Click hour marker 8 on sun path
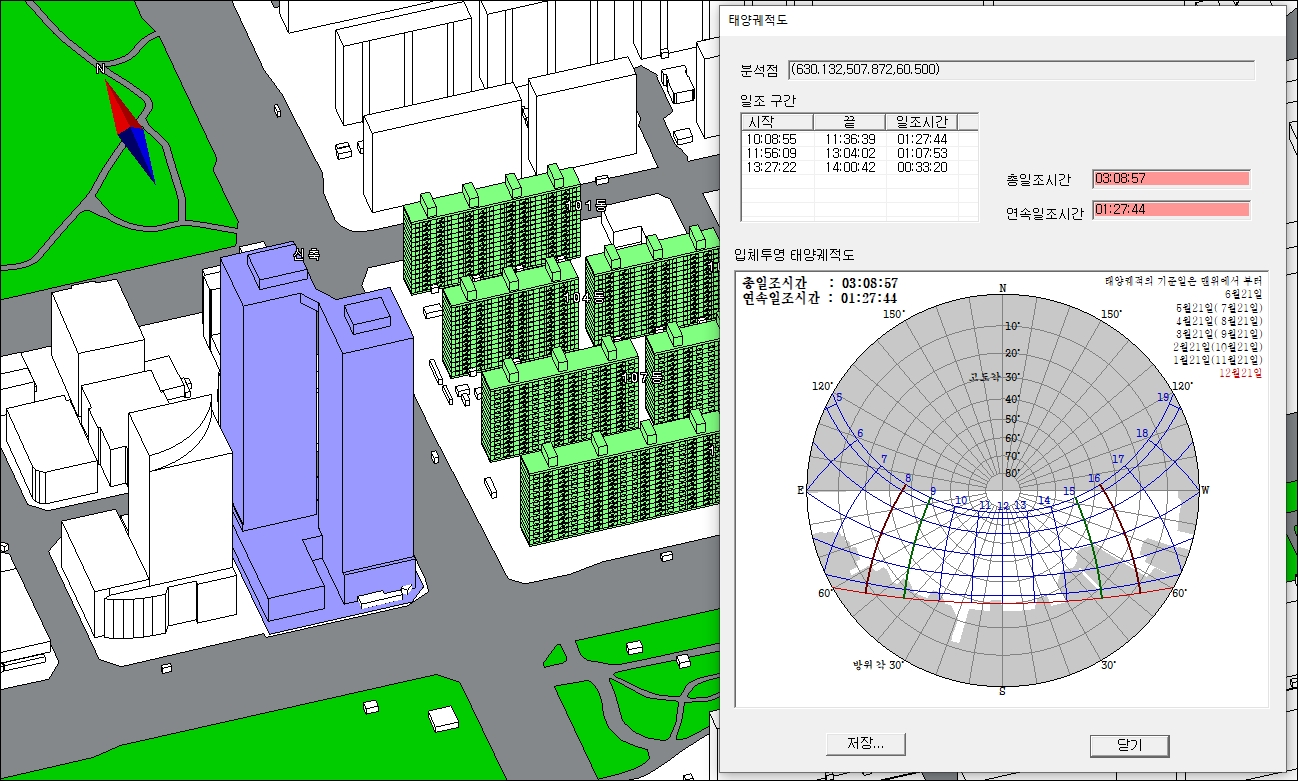 (x=907, y=478)
